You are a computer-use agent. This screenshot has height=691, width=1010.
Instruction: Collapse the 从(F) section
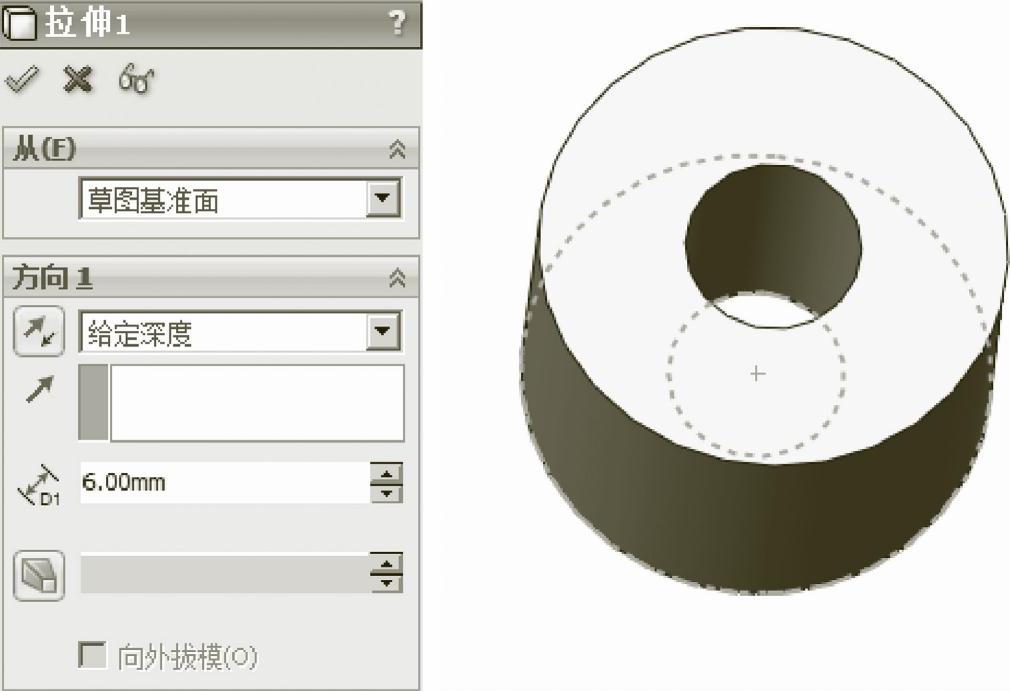pyautogui.click(x=397, y=149)
